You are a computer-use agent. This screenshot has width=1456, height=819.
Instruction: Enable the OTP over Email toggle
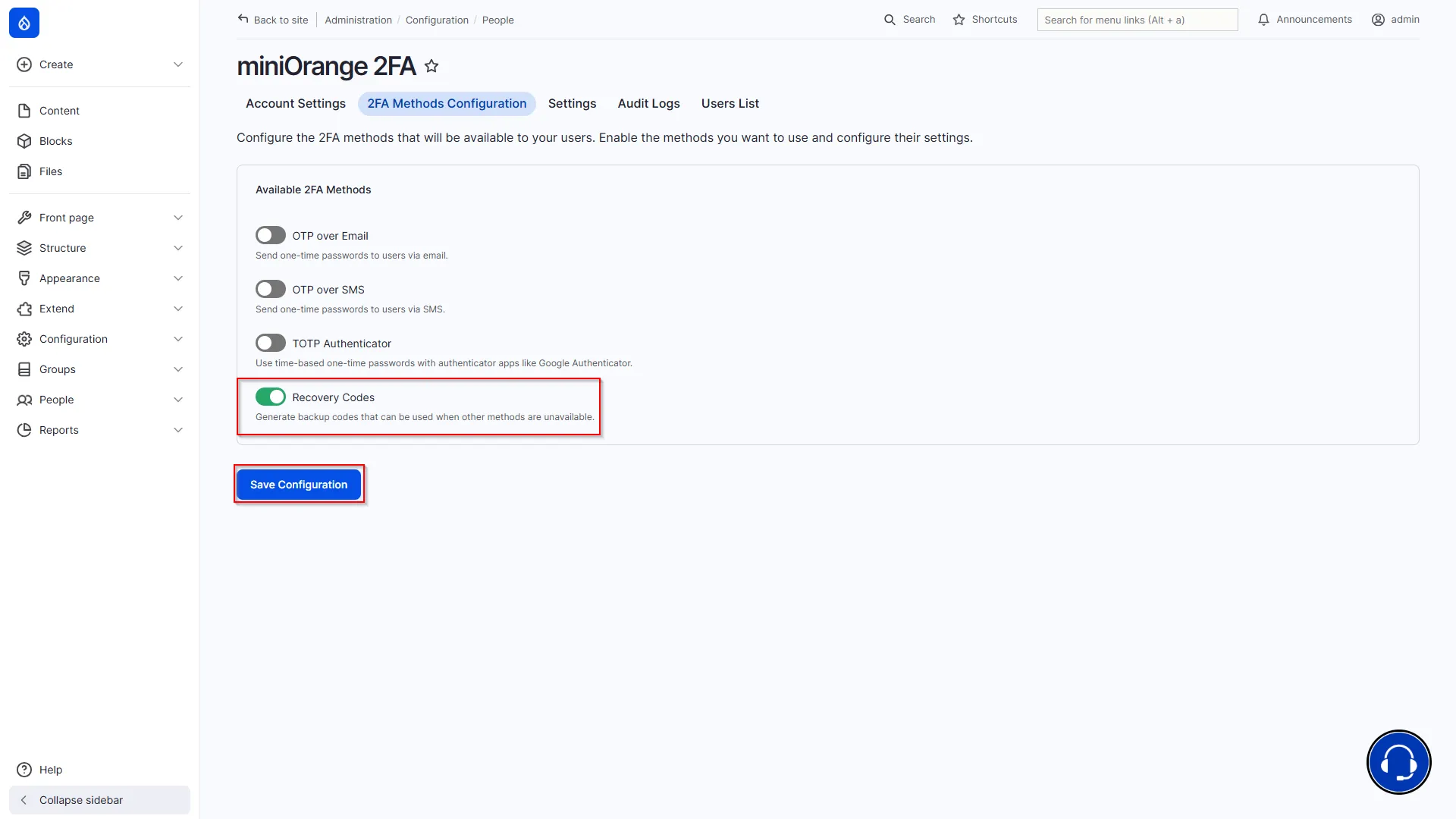click(x=271, y=236)
